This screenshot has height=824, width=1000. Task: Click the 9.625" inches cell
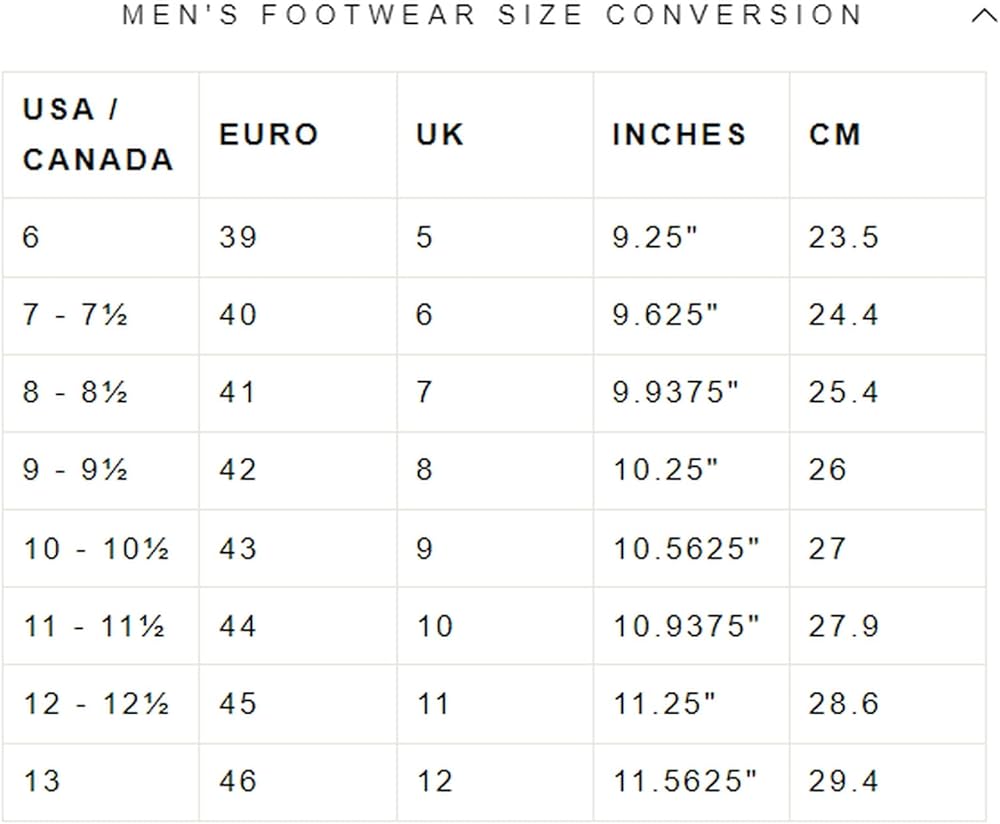coord(666,315)
